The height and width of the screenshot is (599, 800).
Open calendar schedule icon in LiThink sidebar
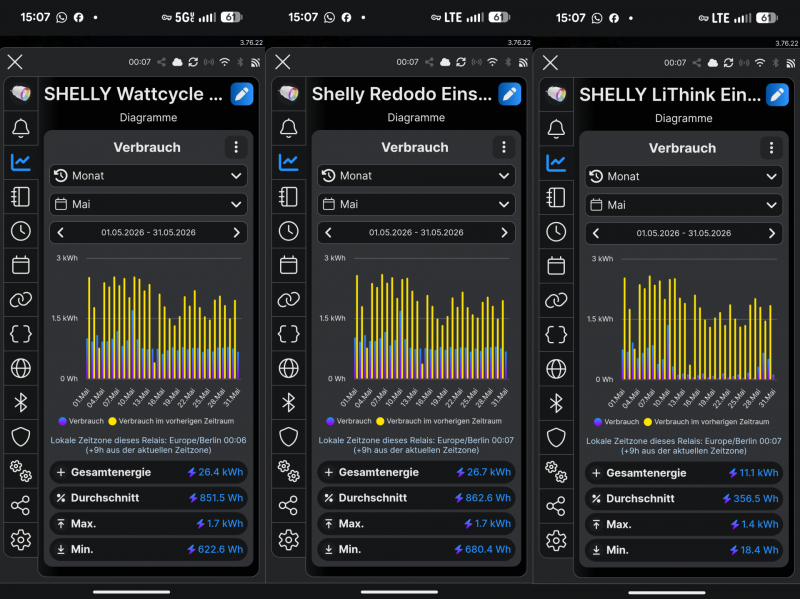click(556, 266)
